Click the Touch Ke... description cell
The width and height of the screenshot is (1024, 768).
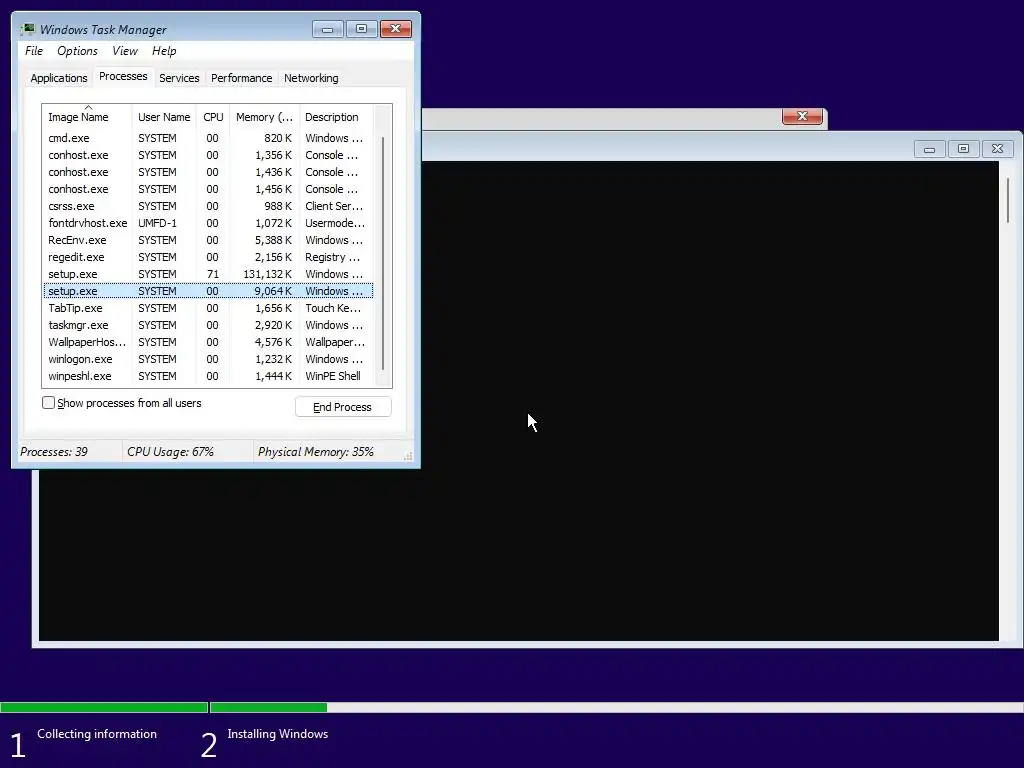pos(332,308)
